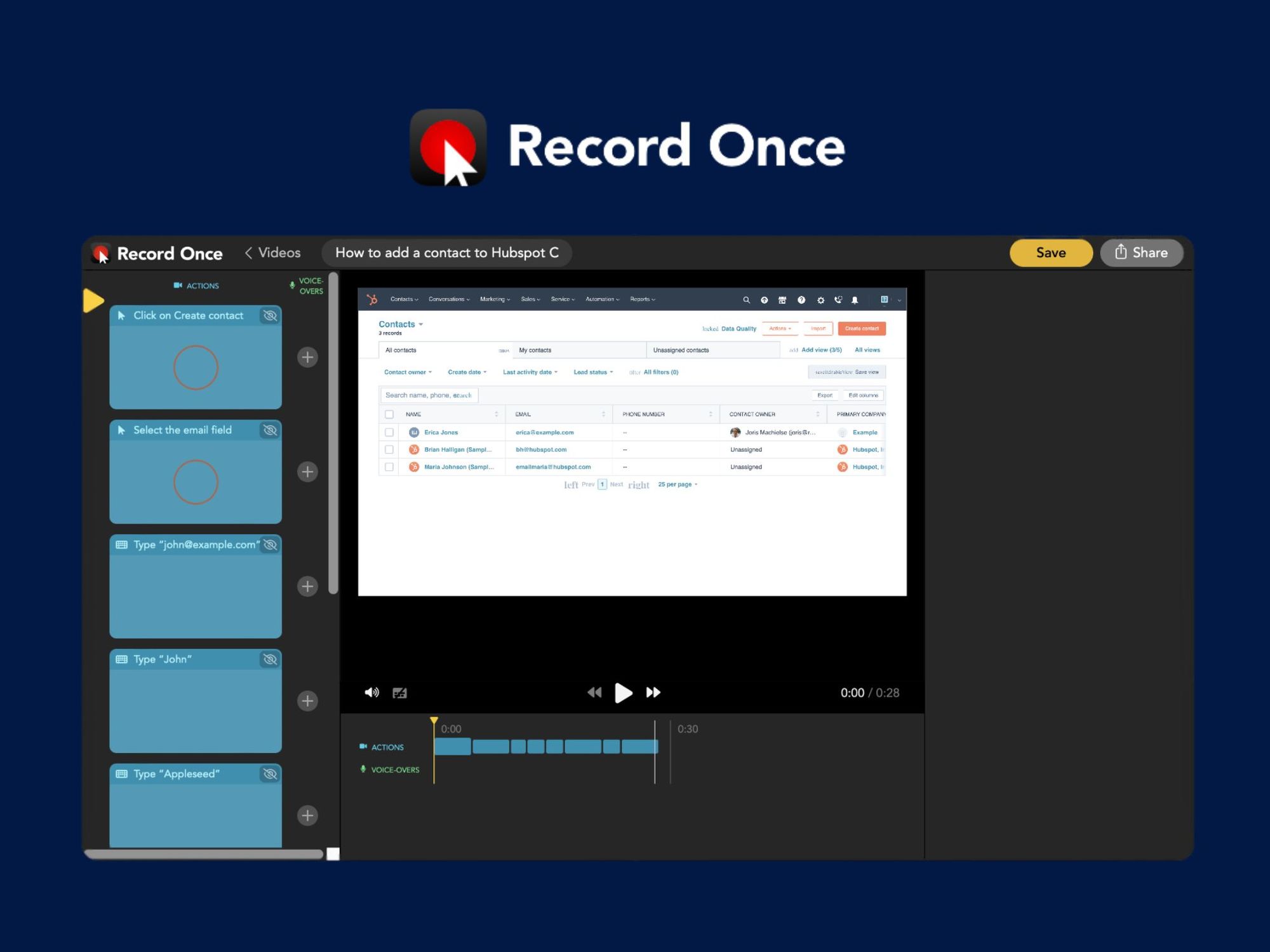Image resolution: width=1270 pixels, height=952 pixels.
Task: Expand the 25 per page dropdown
Action: pyautogui.click(x=678, y=484)
